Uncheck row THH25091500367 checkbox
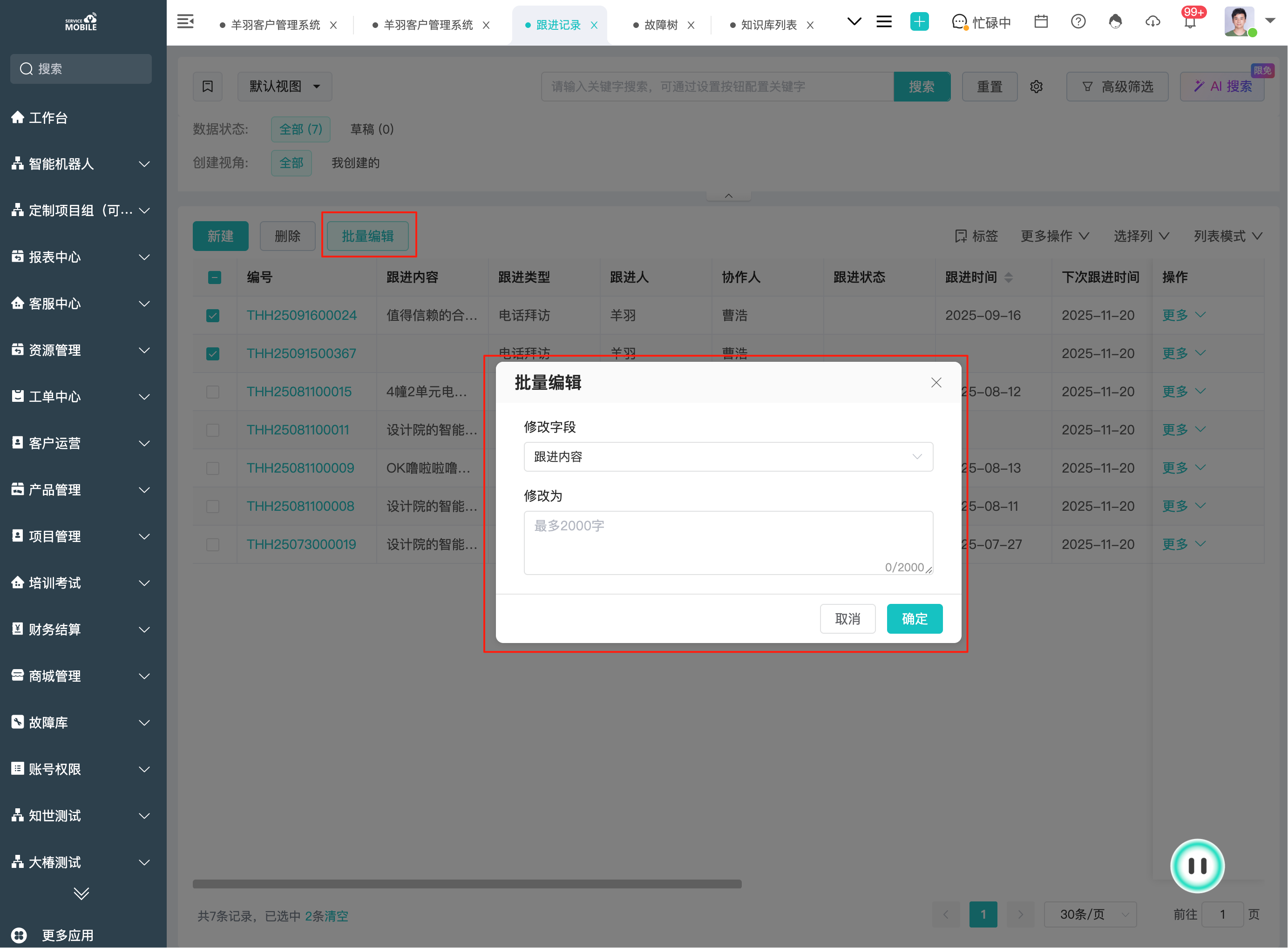 tap(212, 353)
